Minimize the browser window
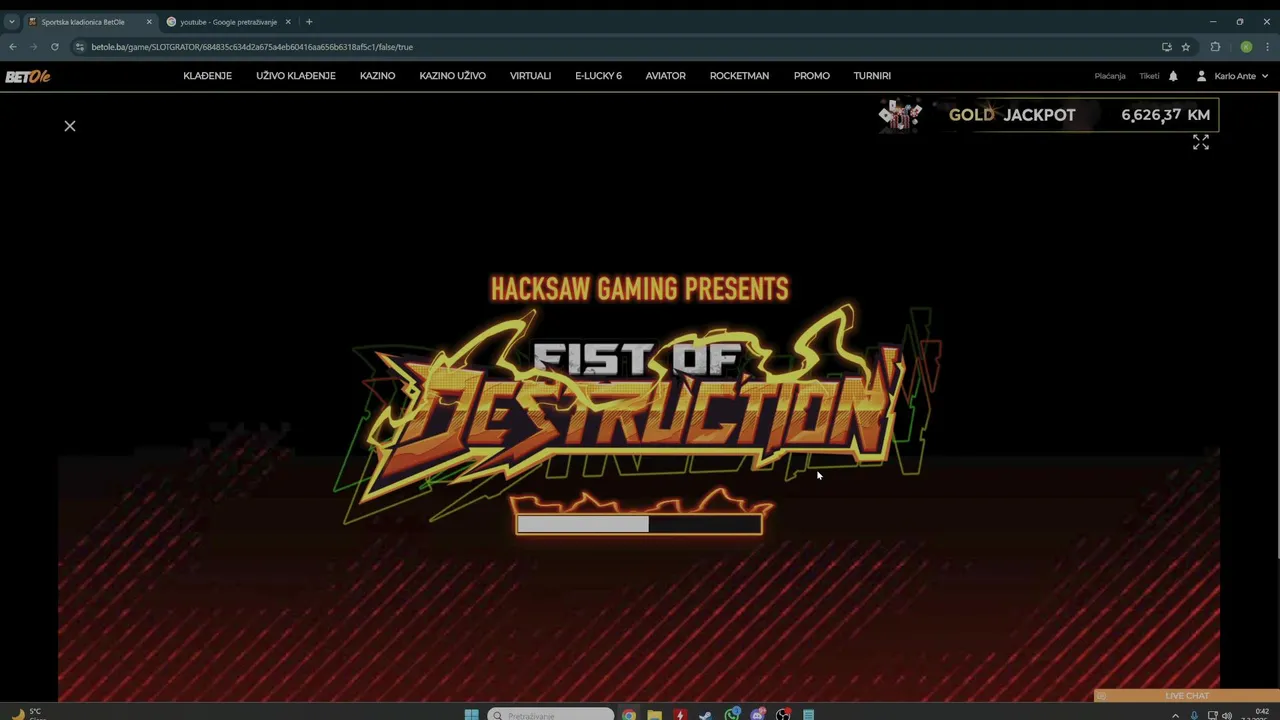 [1213, 22]
